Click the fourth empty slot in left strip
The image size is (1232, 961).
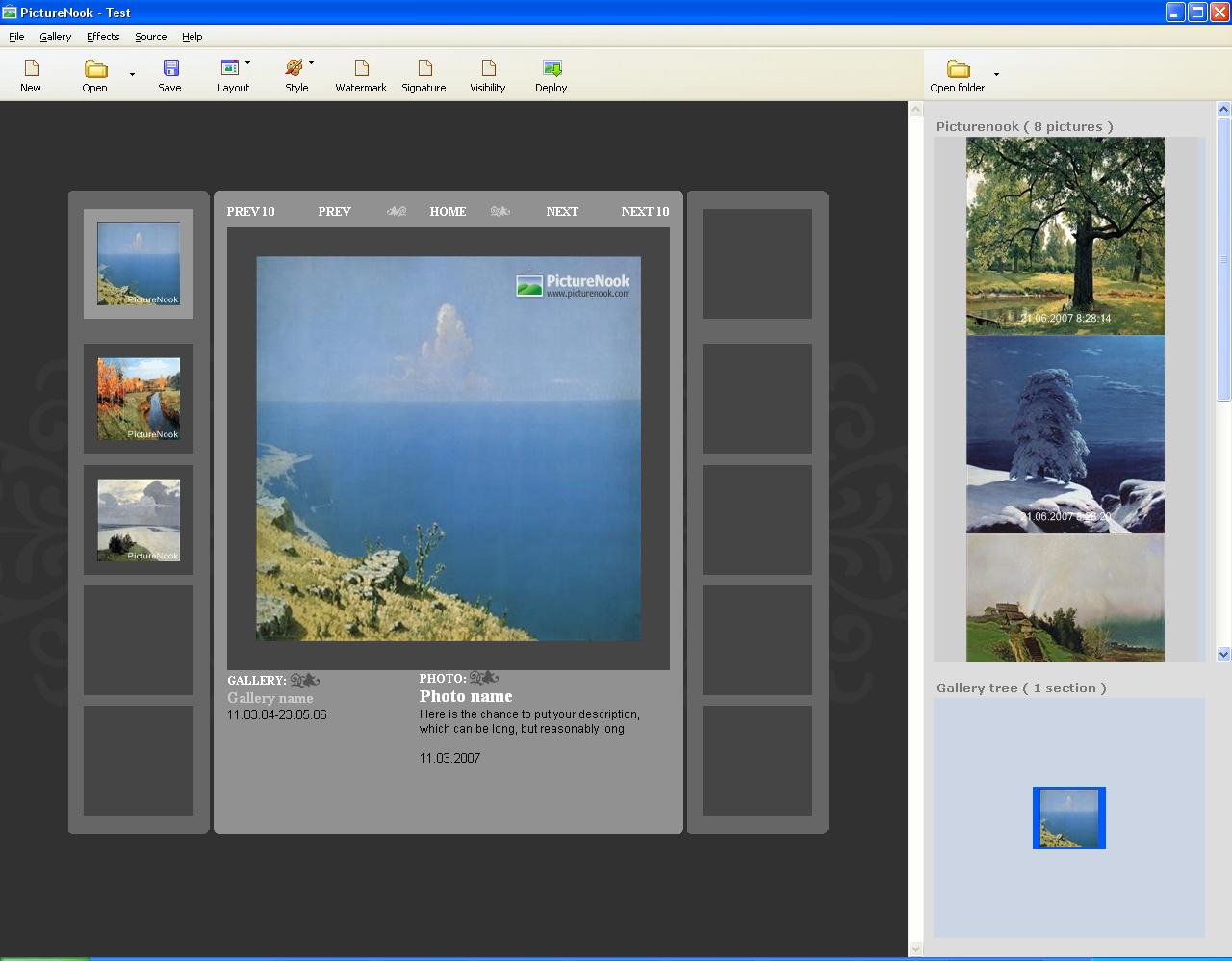tap(139, 640)
